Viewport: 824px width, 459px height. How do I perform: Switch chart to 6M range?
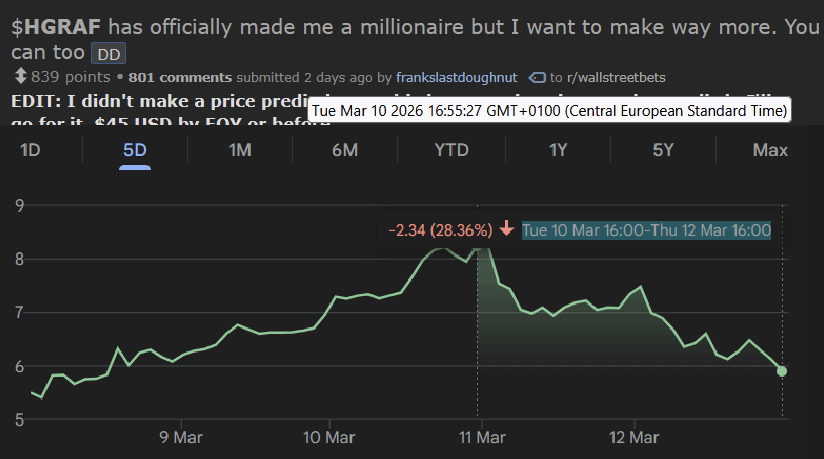[x=344, y=150]
